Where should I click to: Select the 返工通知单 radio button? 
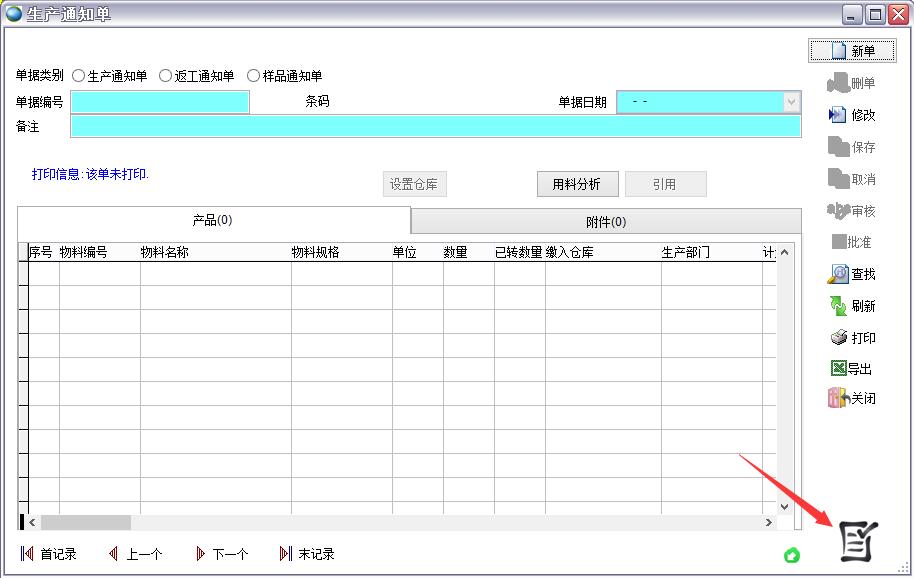[x=166, y=76]
